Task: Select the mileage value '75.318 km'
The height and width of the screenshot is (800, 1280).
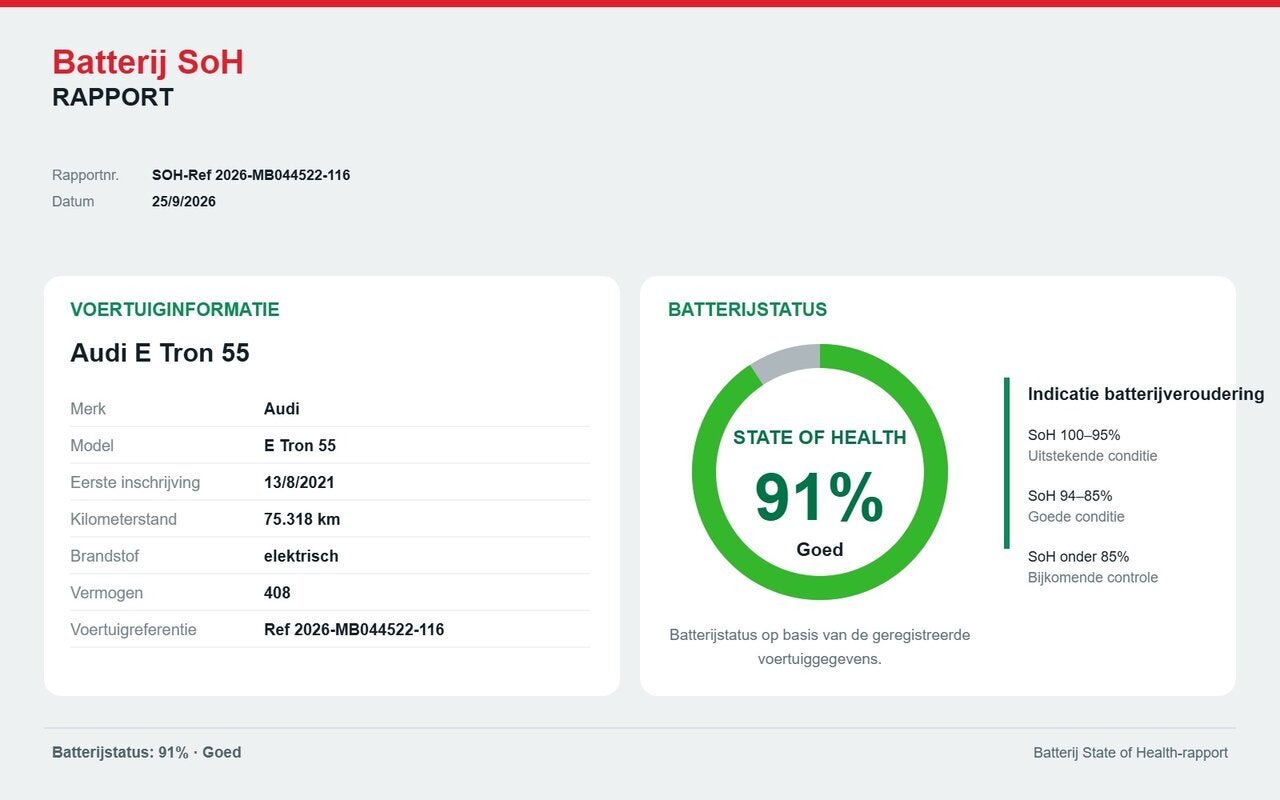Action: coord(302,519)
